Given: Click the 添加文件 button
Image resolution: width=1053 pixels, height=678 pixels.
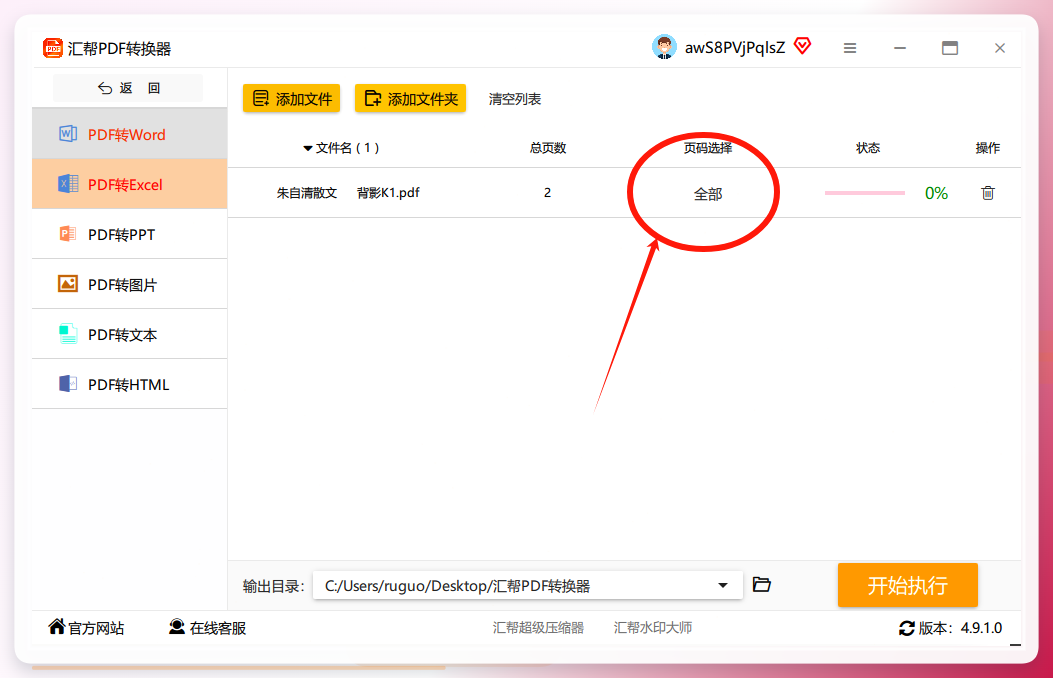Looking at the screenshot, I should tap(291, 99).
